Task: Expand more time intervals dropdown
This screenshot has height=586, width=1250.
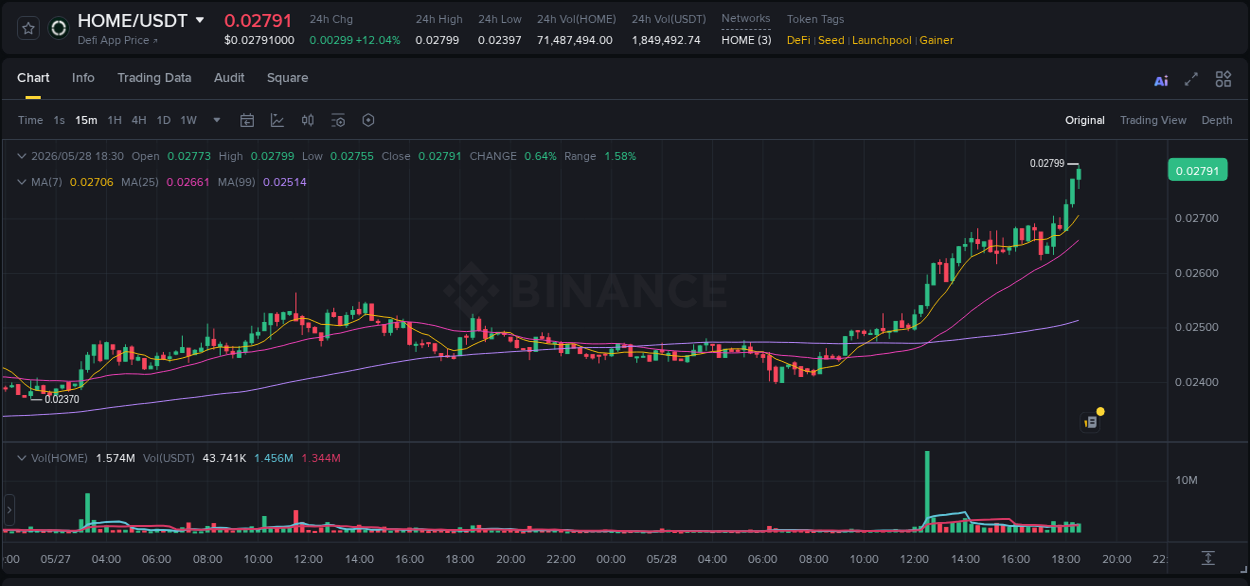Action: pos(216,120)
